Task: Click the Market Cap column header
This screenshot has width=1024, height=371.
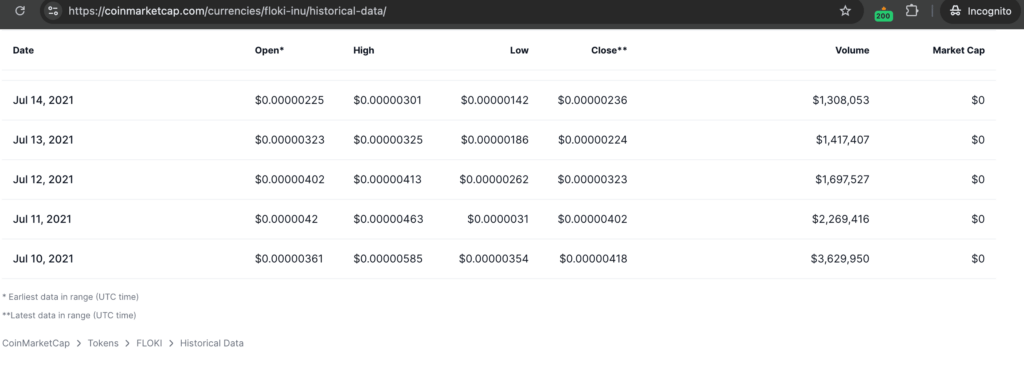Action: [x=959, y=50]
